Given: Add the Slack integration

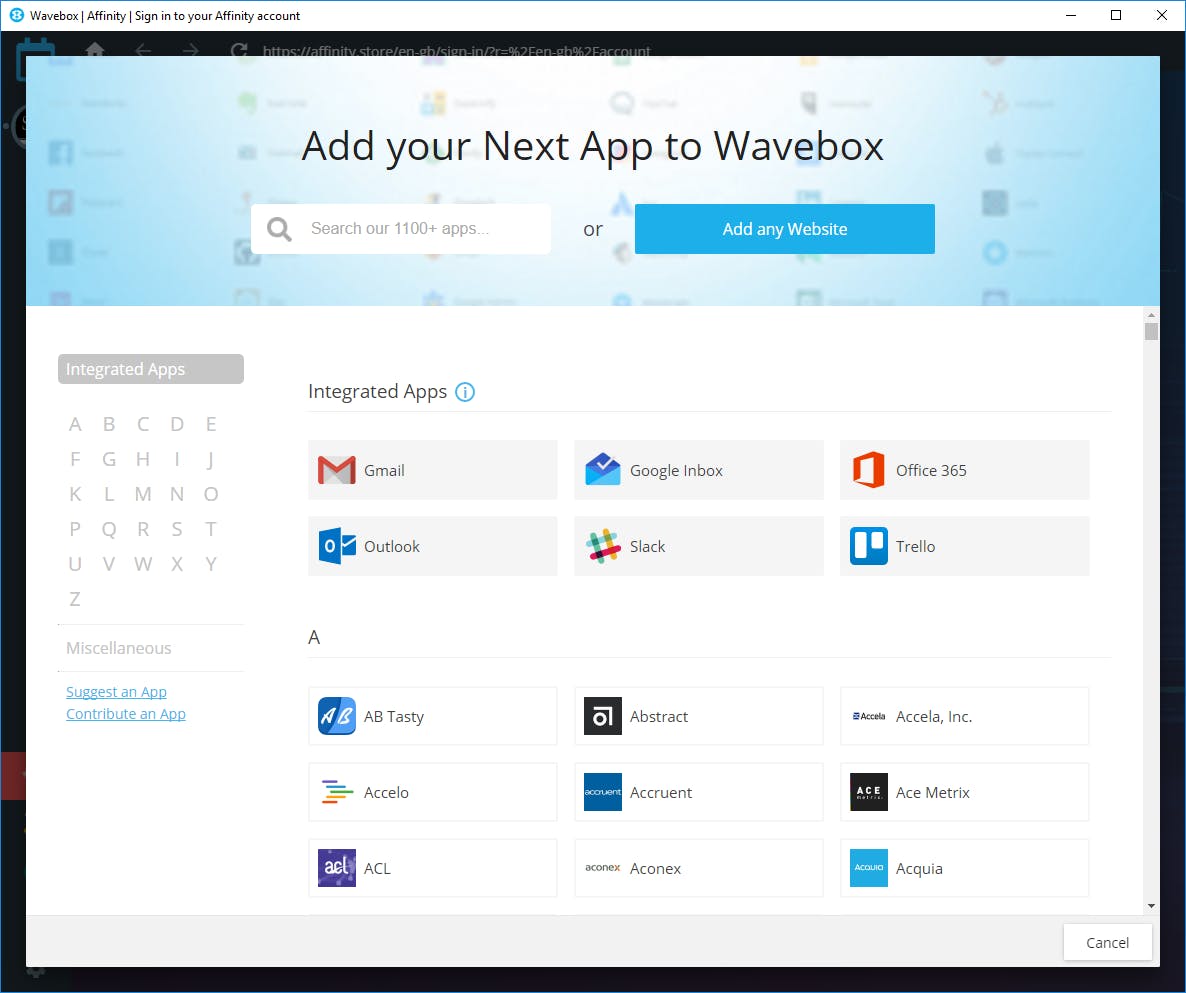Looking at the screenshot, I should point(603,546).
